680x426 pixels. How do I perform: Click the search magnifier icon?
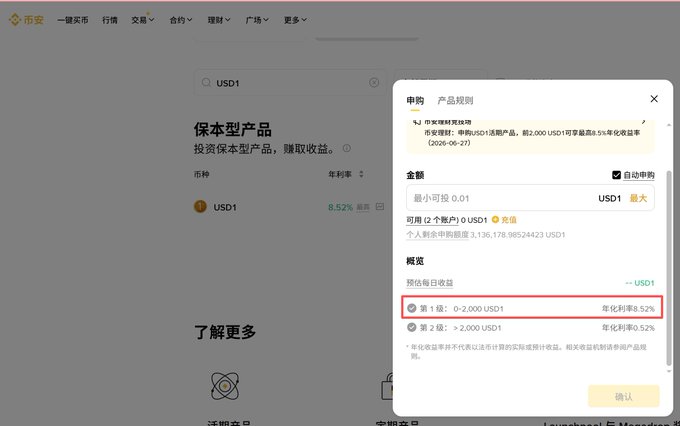tap(206, 82)
